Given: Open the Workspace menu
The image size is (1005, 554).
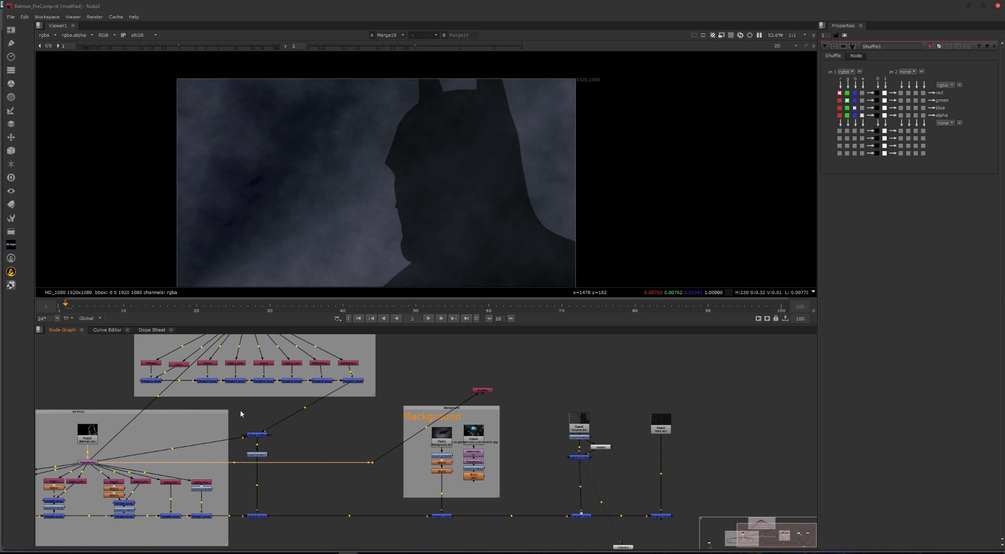Looking at the screenshot, I should click(47, 17).
